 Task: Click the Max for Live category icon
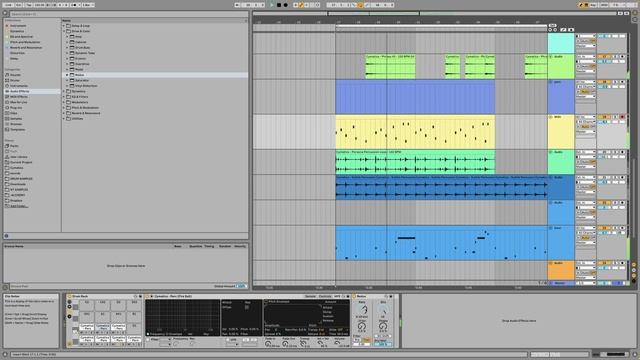(7, 102)
